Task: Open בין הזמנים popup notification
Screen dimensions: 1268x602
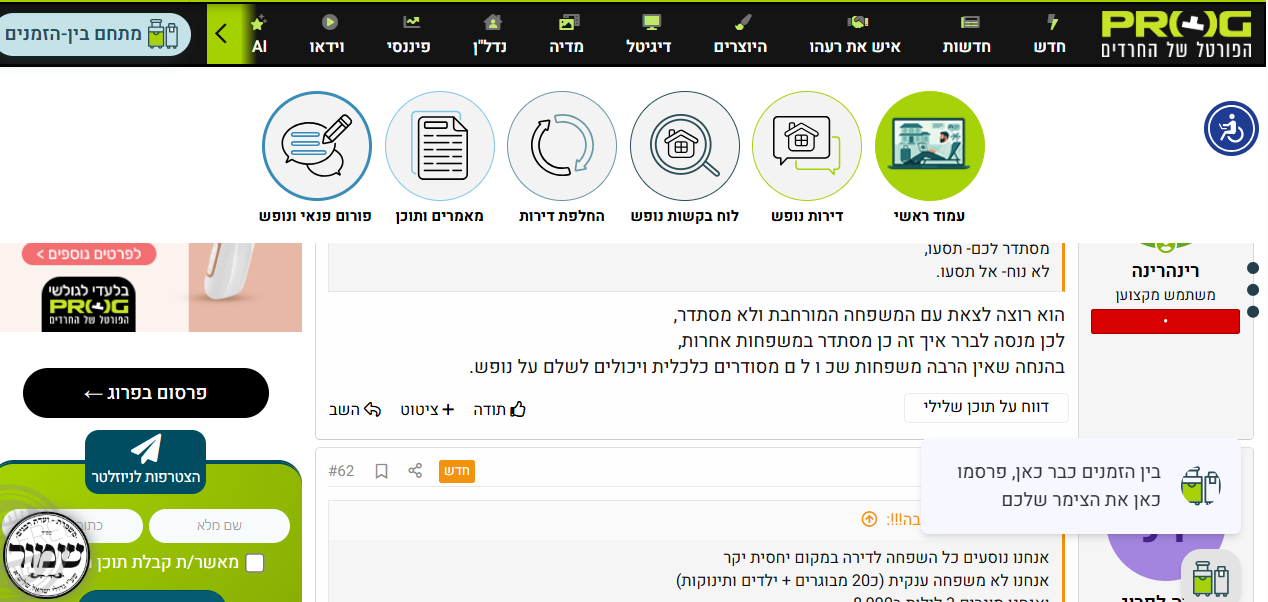Action: (x=1080, y=486)
